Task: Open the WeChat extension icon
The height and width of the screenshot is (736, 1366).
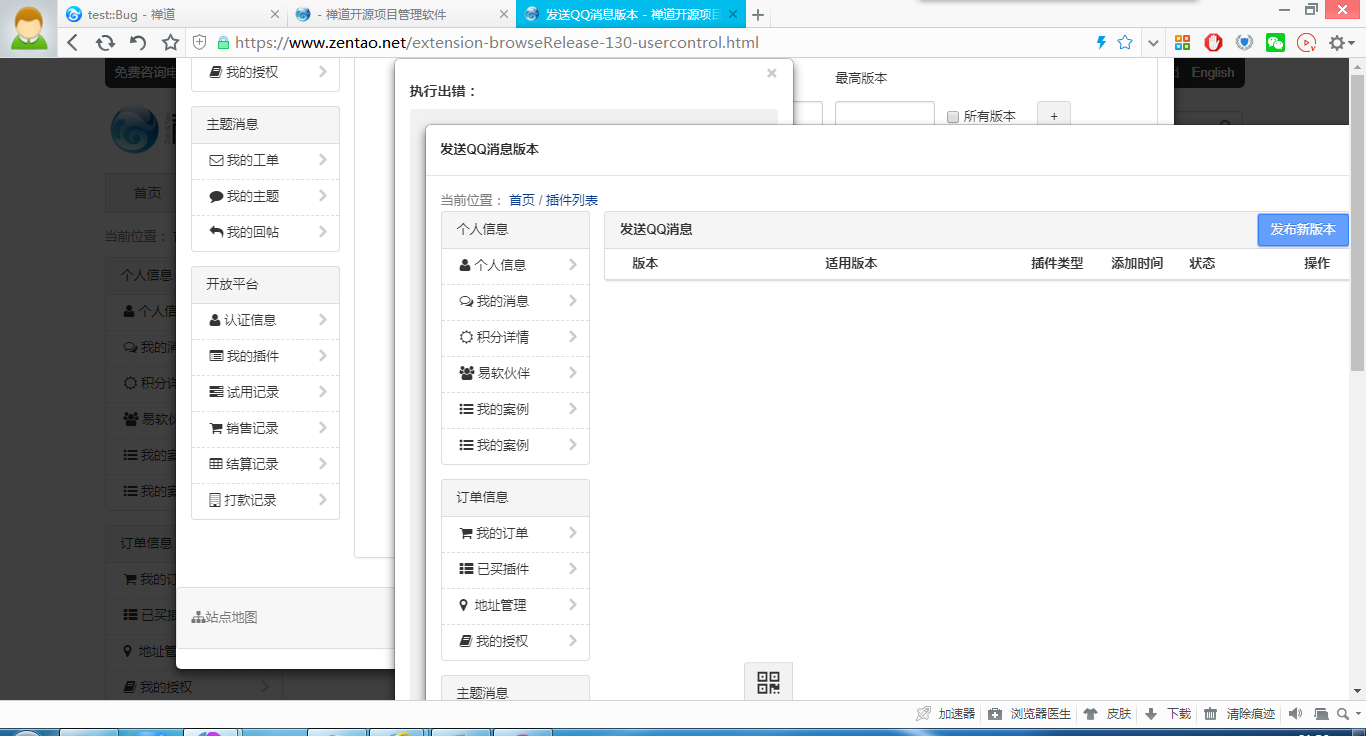Action: [1275, 42]
